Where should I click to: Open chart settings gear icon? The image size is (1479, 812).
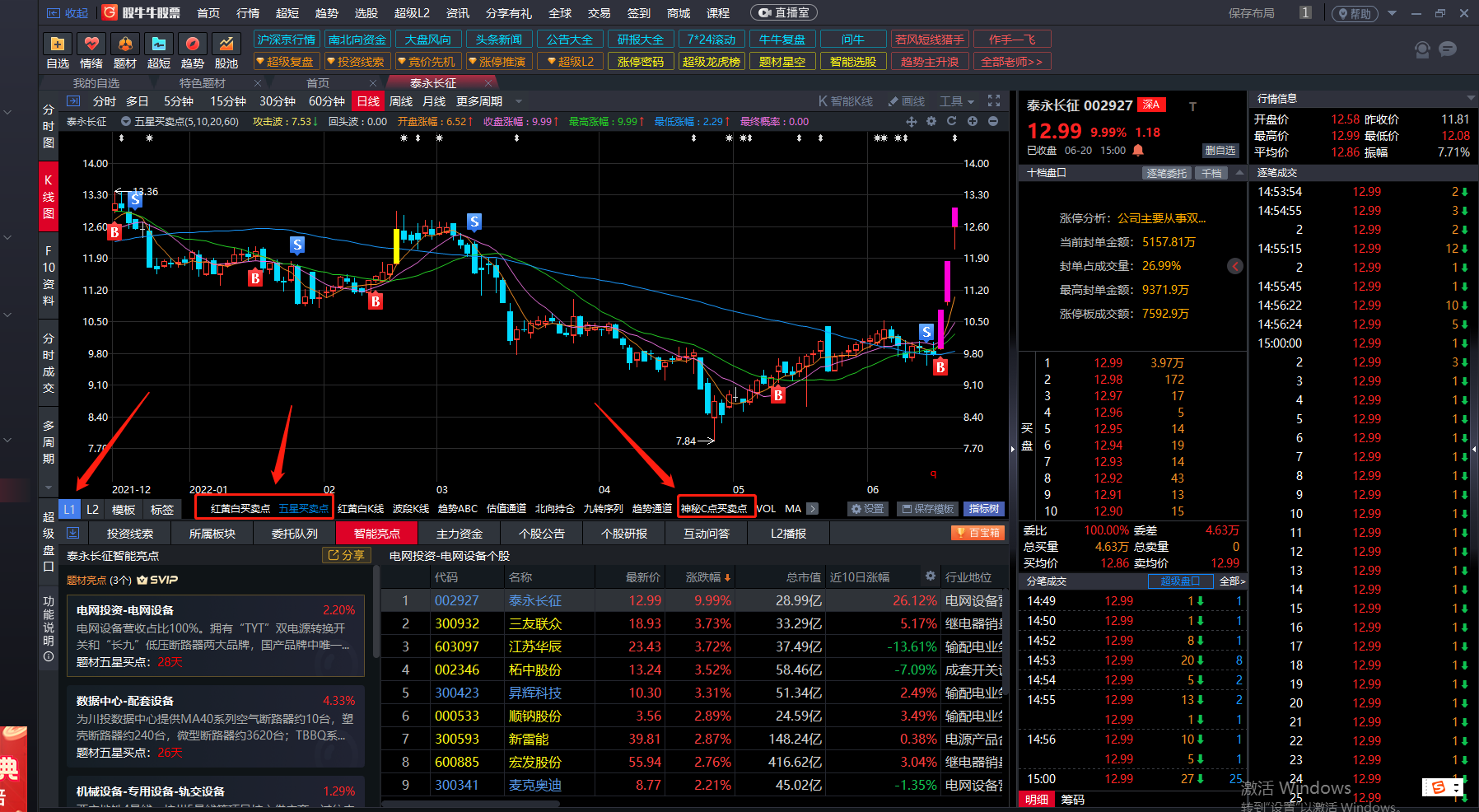[931, 121]
